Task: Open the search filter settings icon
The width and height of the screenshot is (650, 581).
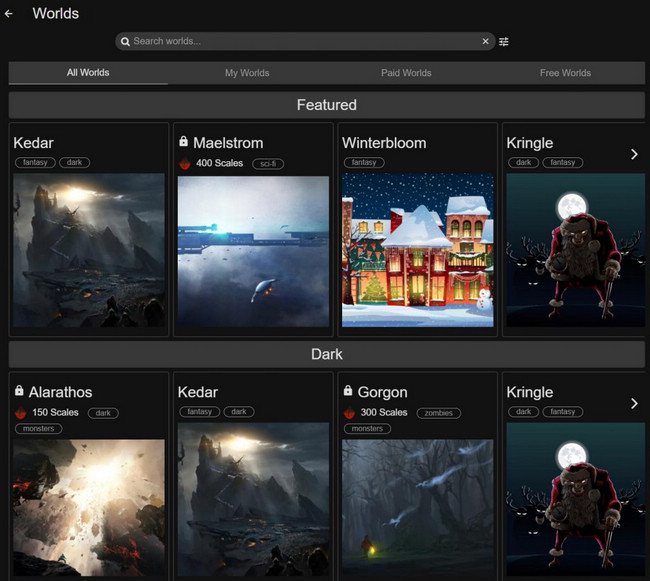Action: tap(504, 42)
